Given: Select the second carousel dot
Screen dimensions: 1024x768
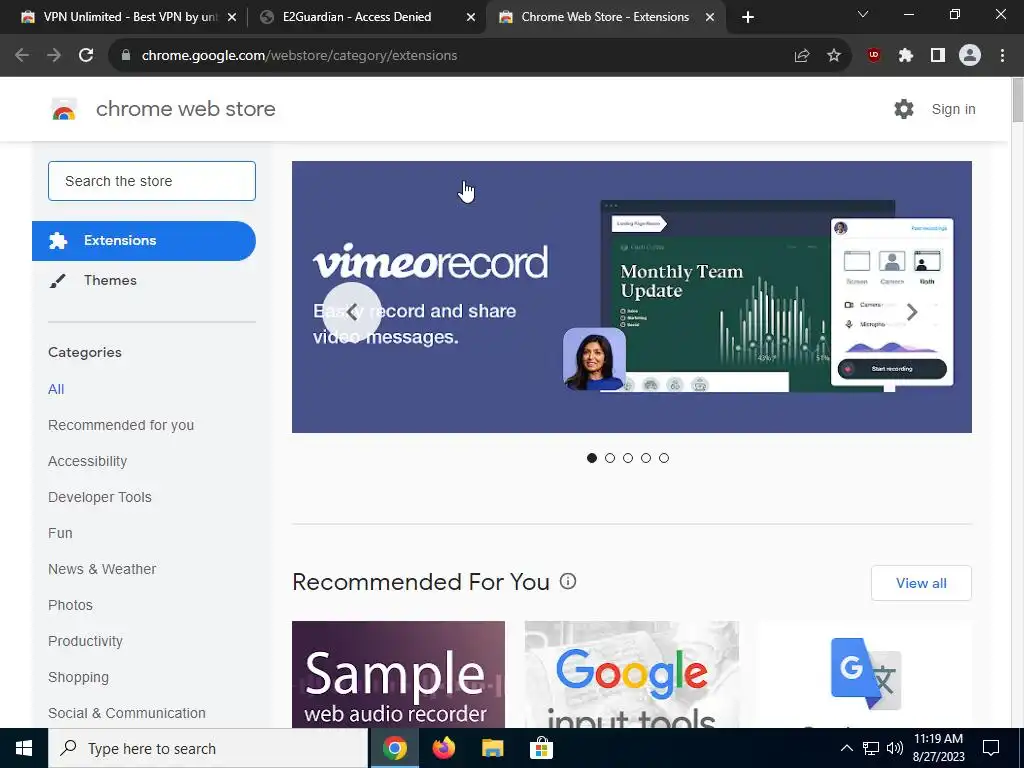Looking at the screenshot, I should pos(610,458).
